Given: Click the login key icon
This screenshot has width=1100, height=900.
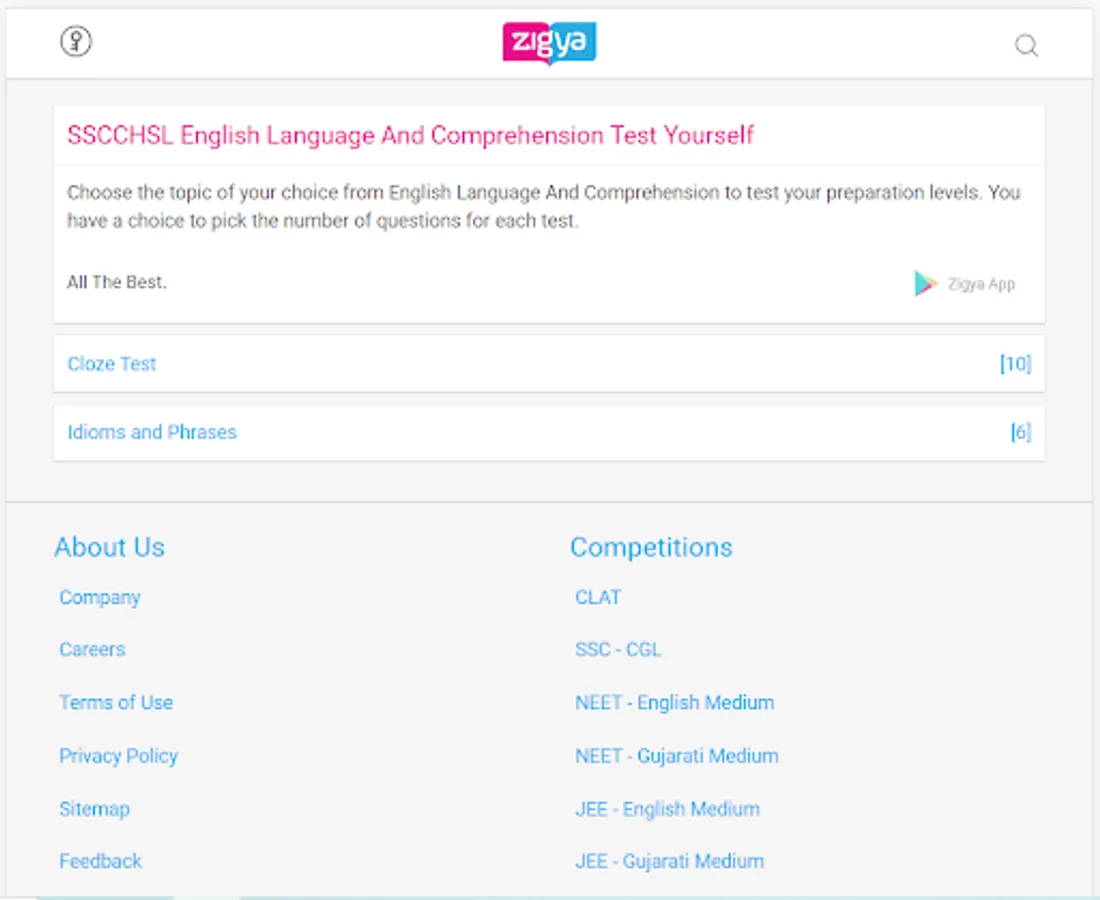Looking at the screenshot, I should [76, 41].
